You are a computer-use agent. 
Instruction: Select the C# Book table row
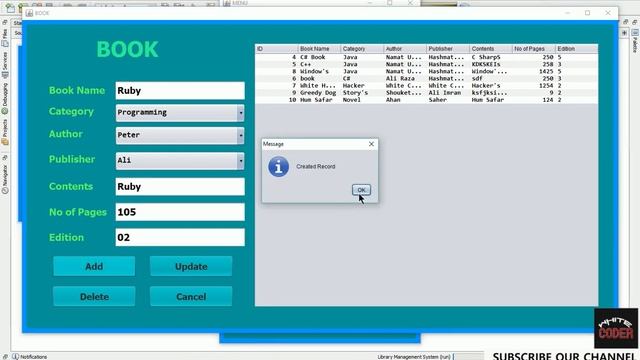coord(427,57)
